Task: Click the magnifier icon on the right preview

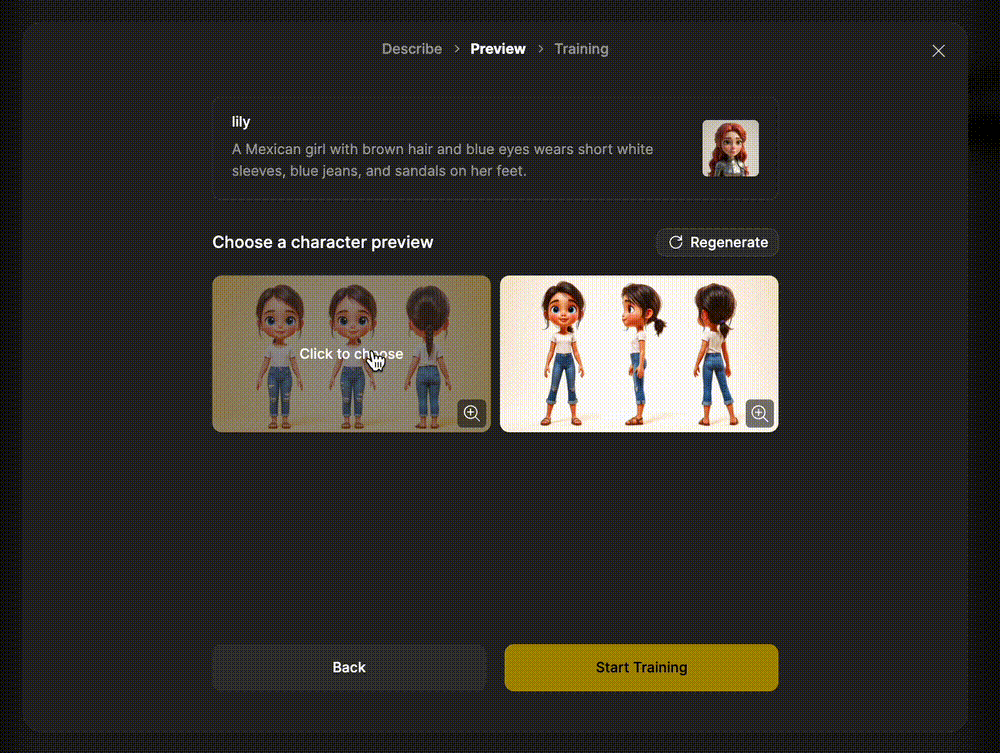Action: (759, 413)
